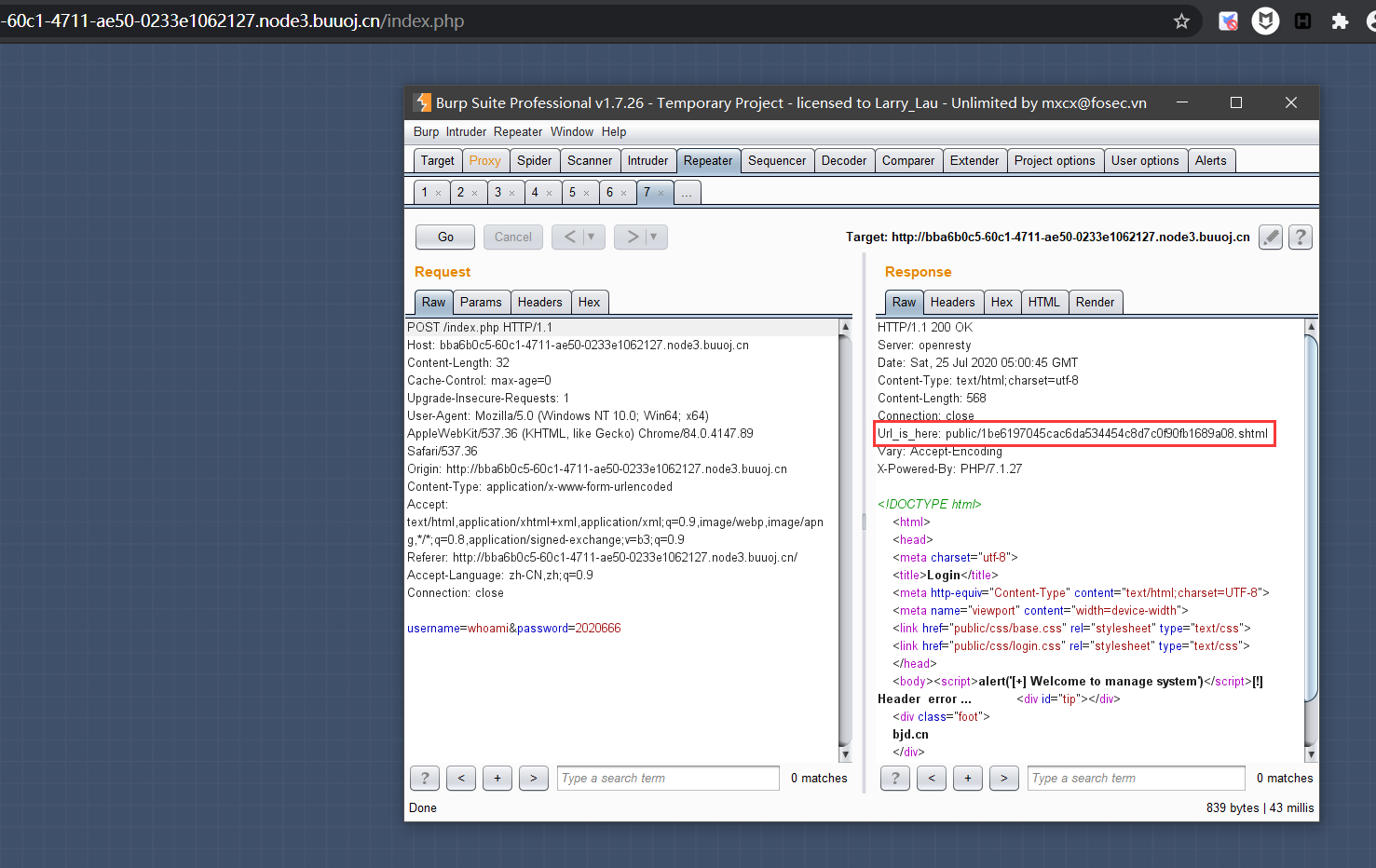1376x868 pixels.
Task: Open the Repeater menu
Action: [517, 131]
